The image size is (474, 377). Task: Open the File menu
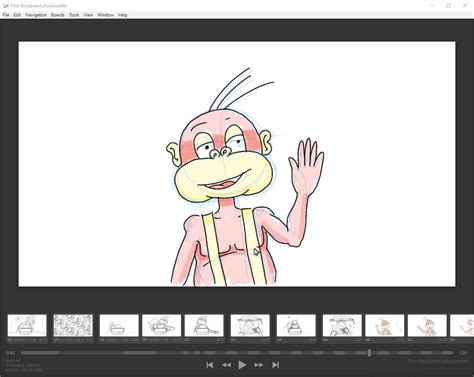pos(6,15)
